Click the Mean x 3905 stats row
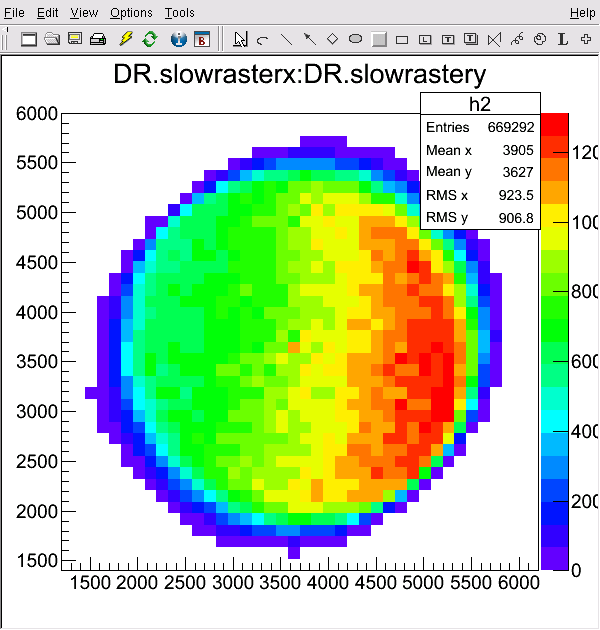Screen dimensions: 600x630 480,150
